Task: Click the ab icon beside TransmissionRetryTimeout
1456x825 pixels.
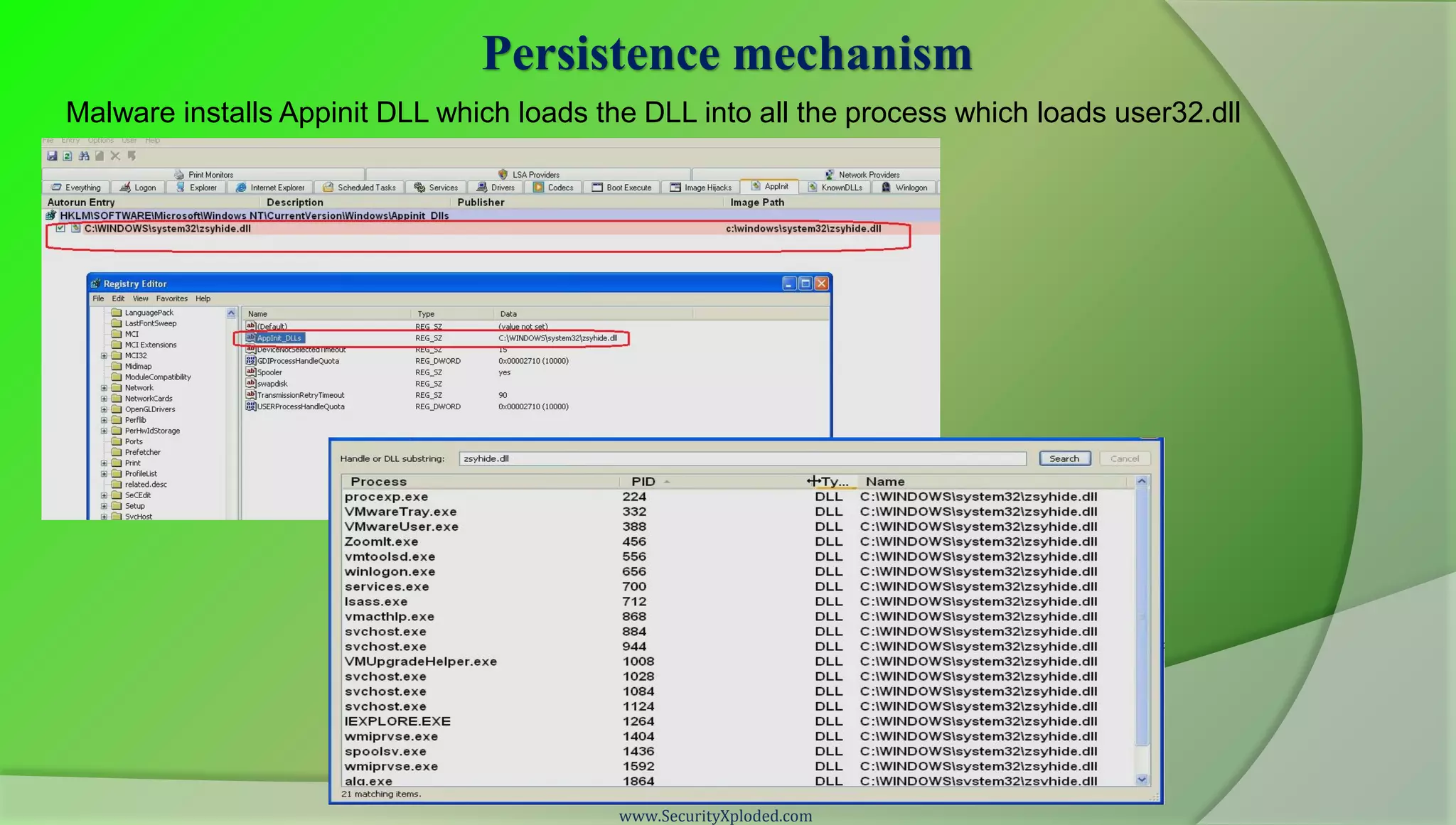Action: (250, 394)
